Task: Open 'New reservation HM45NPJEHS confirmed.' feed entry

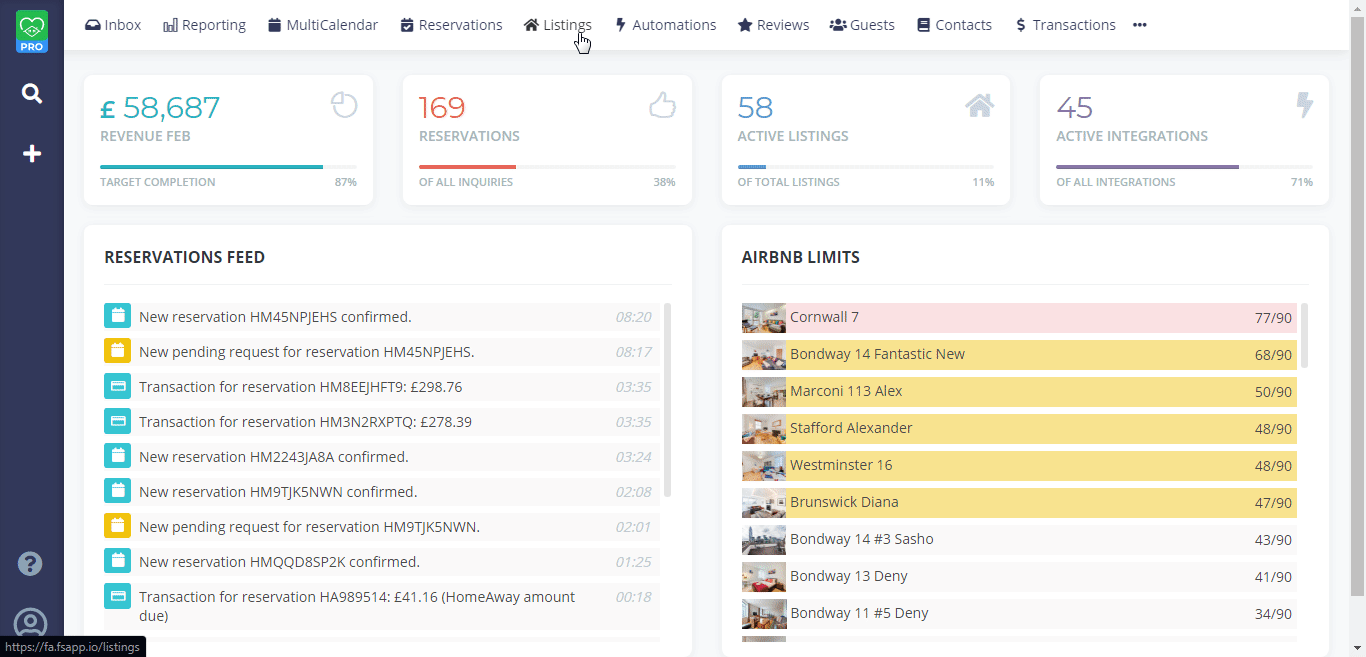Action: click(x=275, y=317)
